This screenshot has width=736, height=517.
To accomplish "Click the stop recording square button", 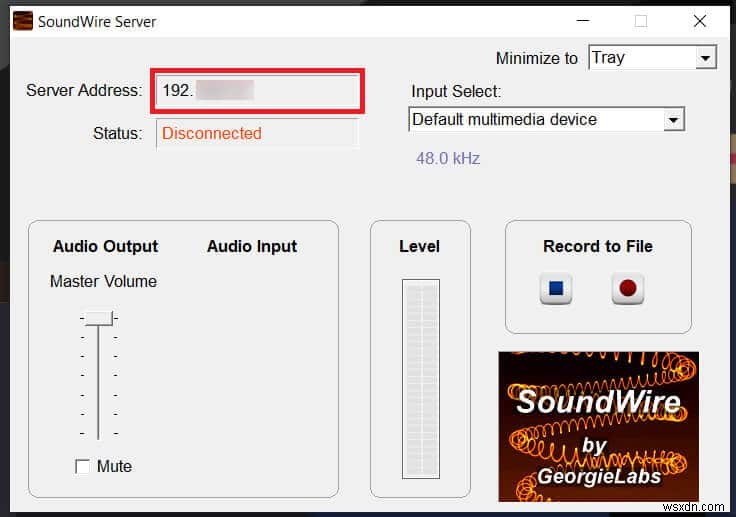I will click(556, 288).
